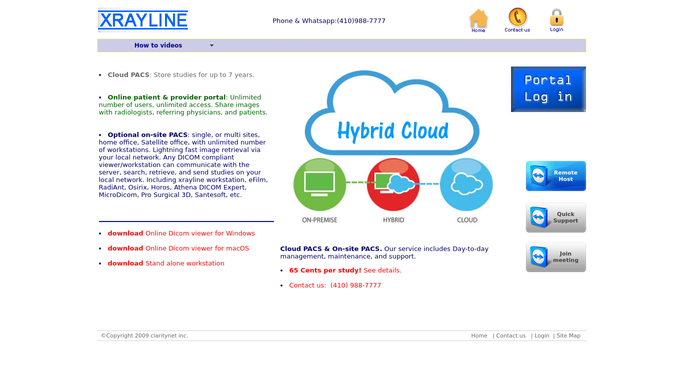Viewport: 683px width, 384px height.
Task: Click the padlock Login icon
Action: (556, 20)
